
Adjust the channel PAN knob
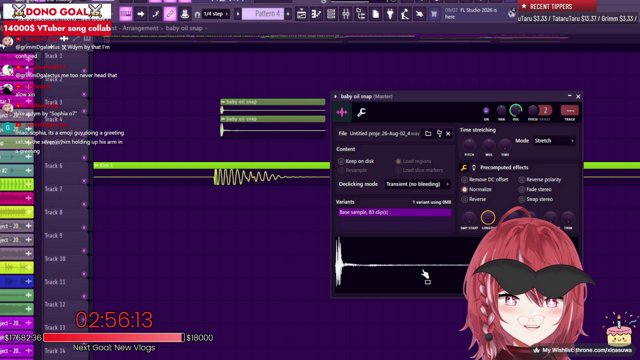click(x=501, y=110)
